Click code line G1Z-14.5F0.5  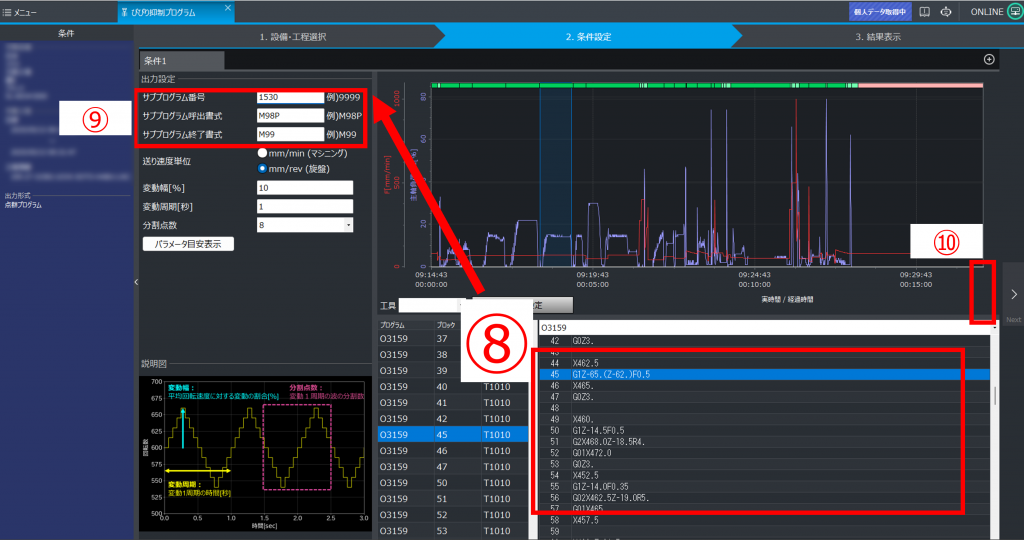coord(764,431)
